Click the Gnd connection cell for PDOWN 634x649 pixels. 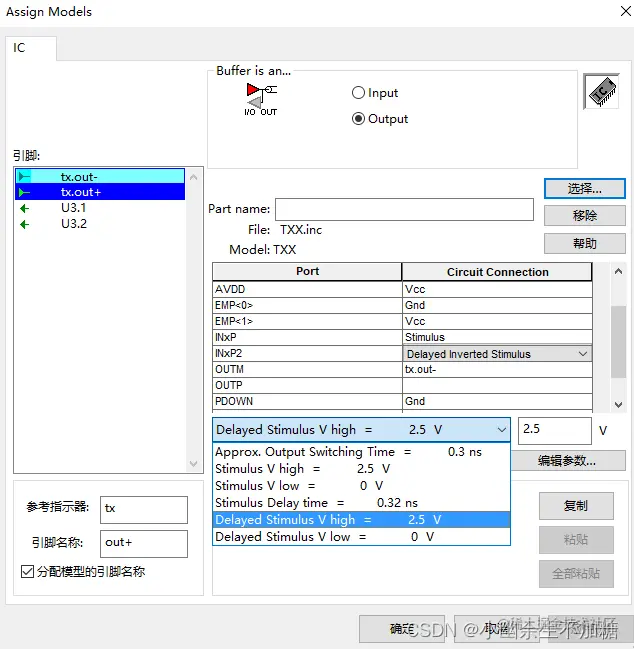[497, 401]
